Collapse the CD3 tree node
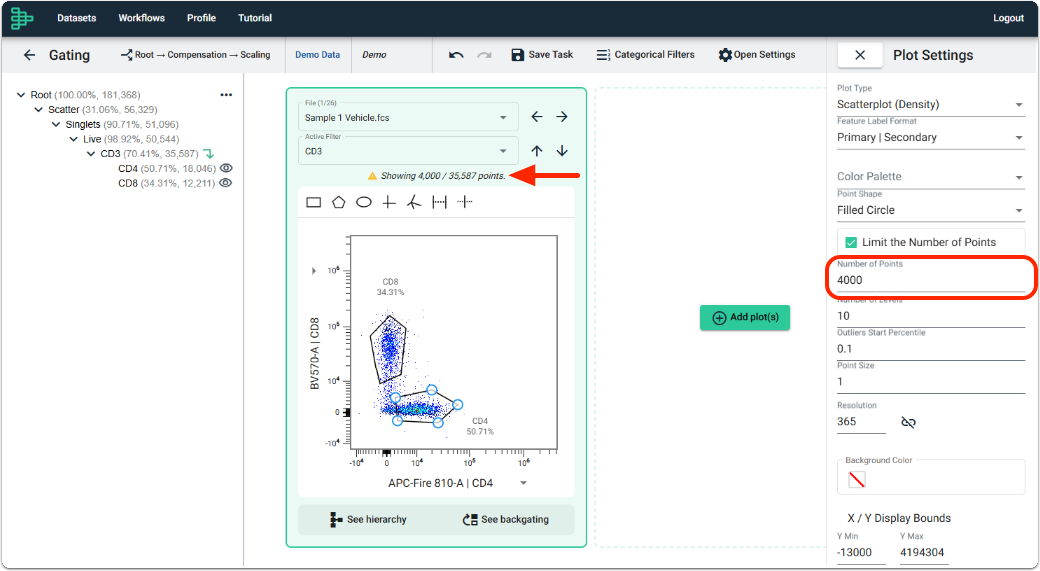The width and height of the screenshot is (1040, 571). 91,154
